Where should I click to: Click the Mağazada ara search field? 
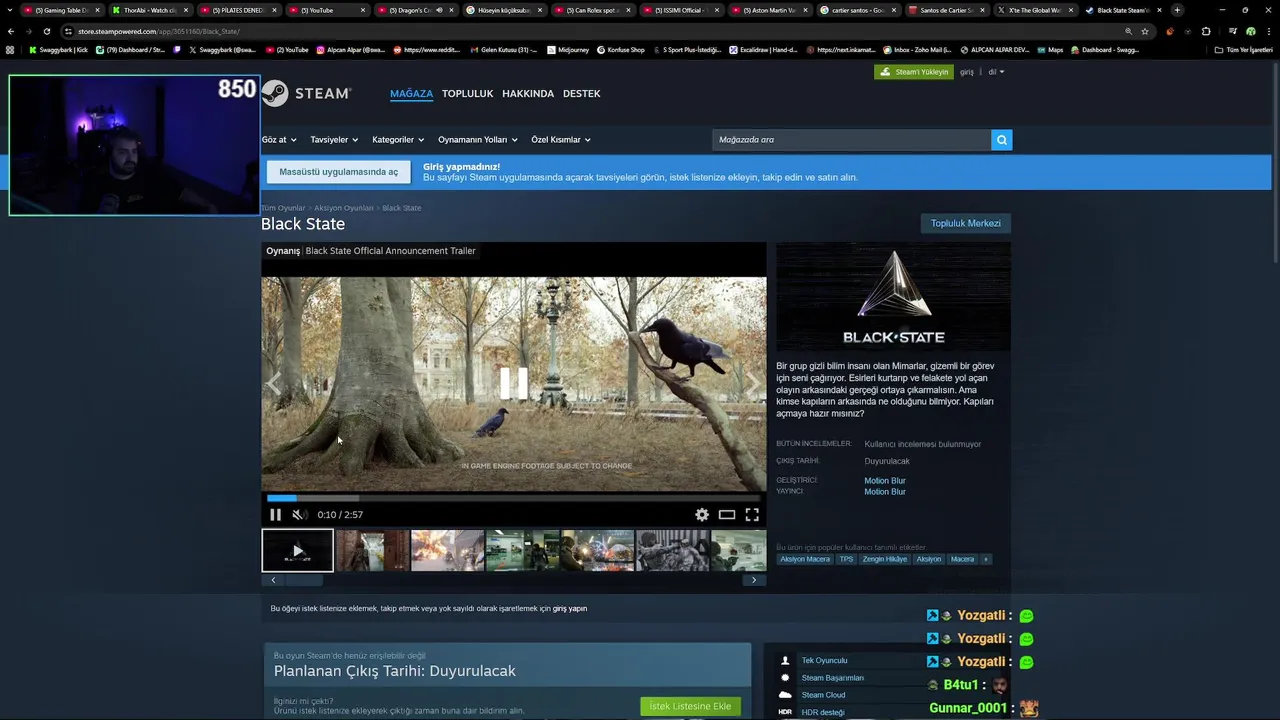tap(851, 140)
